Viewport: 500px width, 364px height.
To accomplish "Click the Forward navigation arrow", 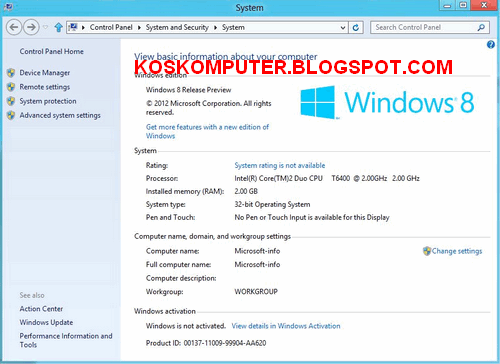I will [x=31, y=27].
